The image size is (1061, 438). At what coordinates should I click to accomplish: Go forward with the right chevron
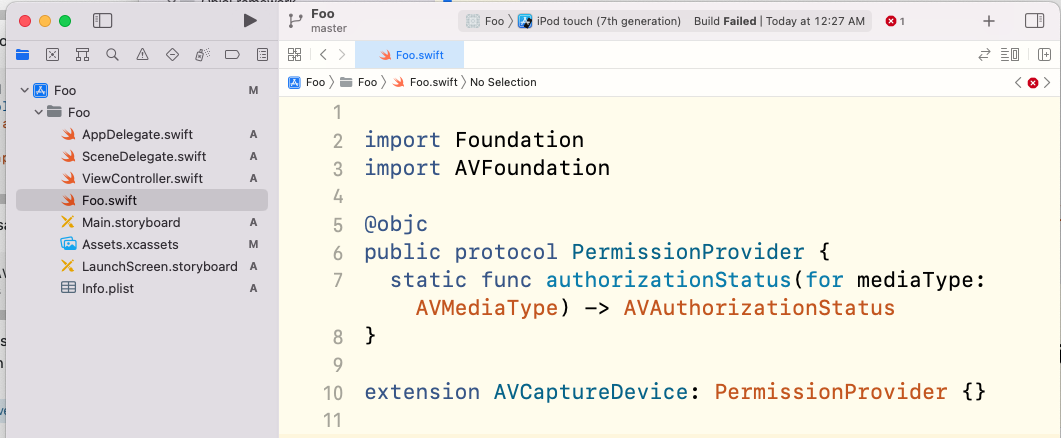pyautogui.click(x=342, y=55)
